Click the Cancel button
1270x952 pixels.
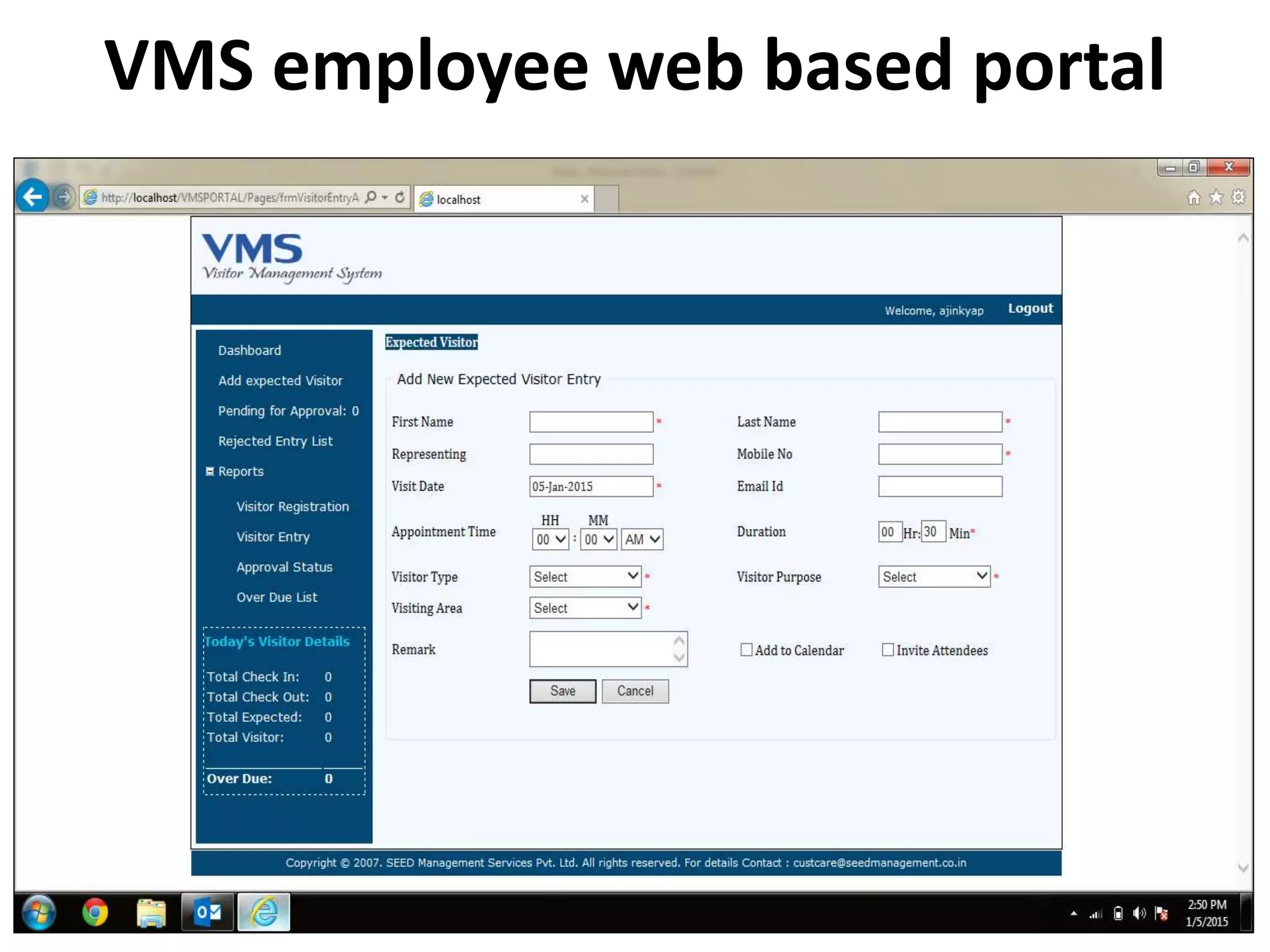(x=635, y=691)
